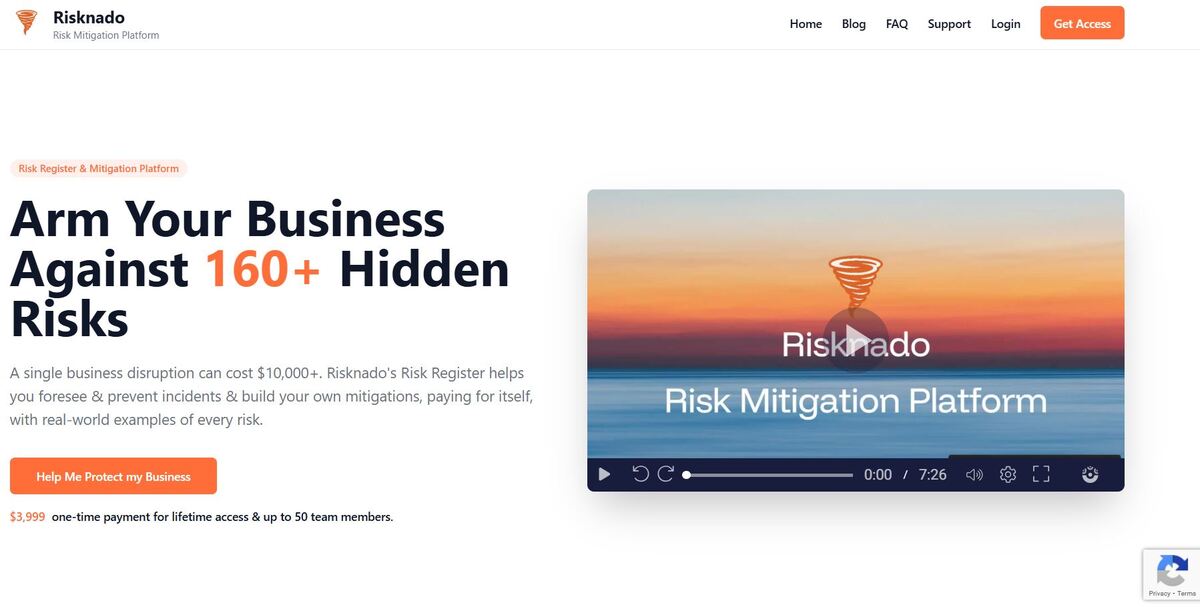Image resolution: width=1200 pixels, height=607 pixels.
Task: Open the FAQ page
Action: tap(897, 24)
